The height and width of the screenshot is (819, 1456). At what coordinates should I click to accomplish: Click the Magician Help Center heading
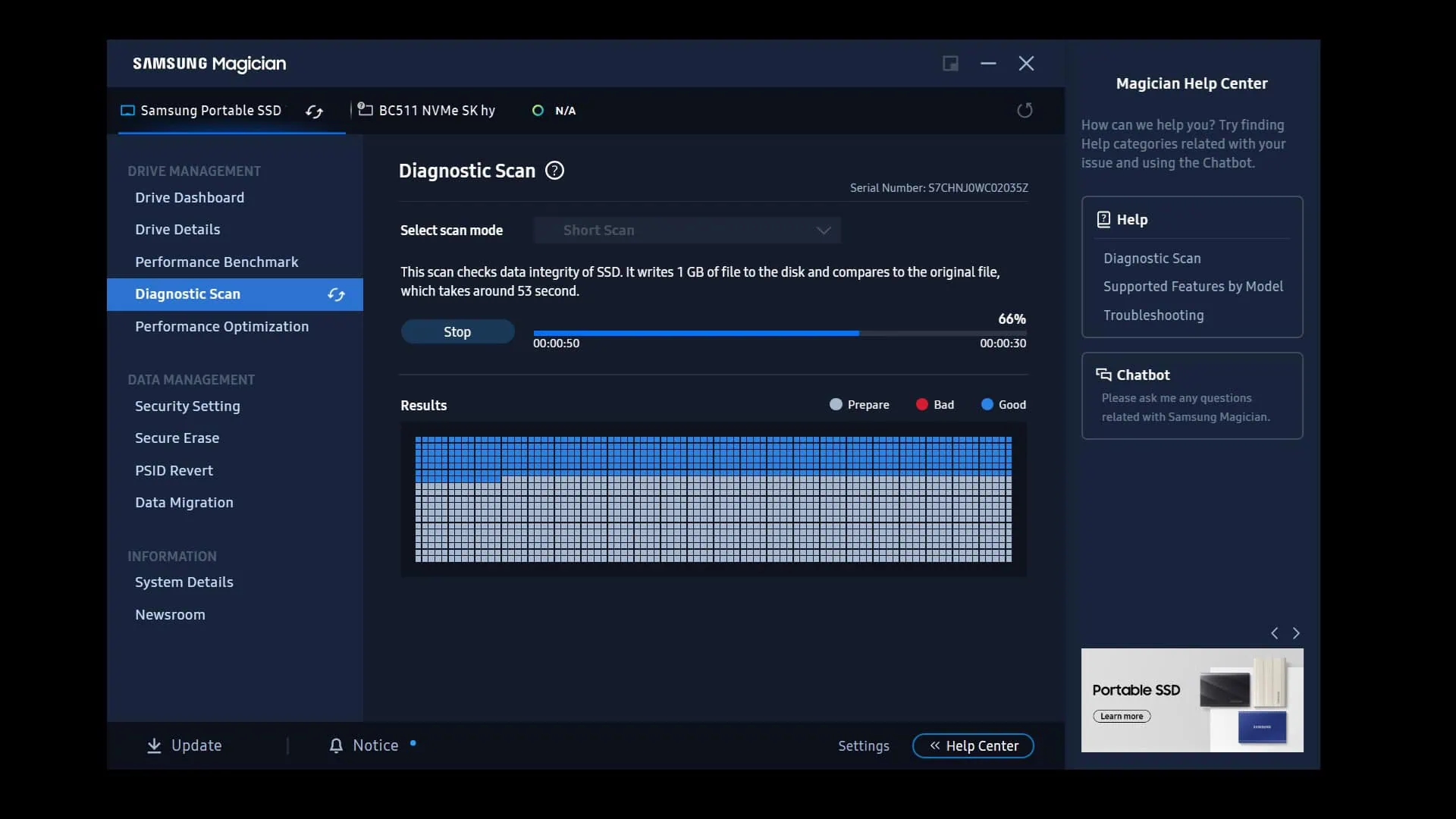[x=1191, y=83]
